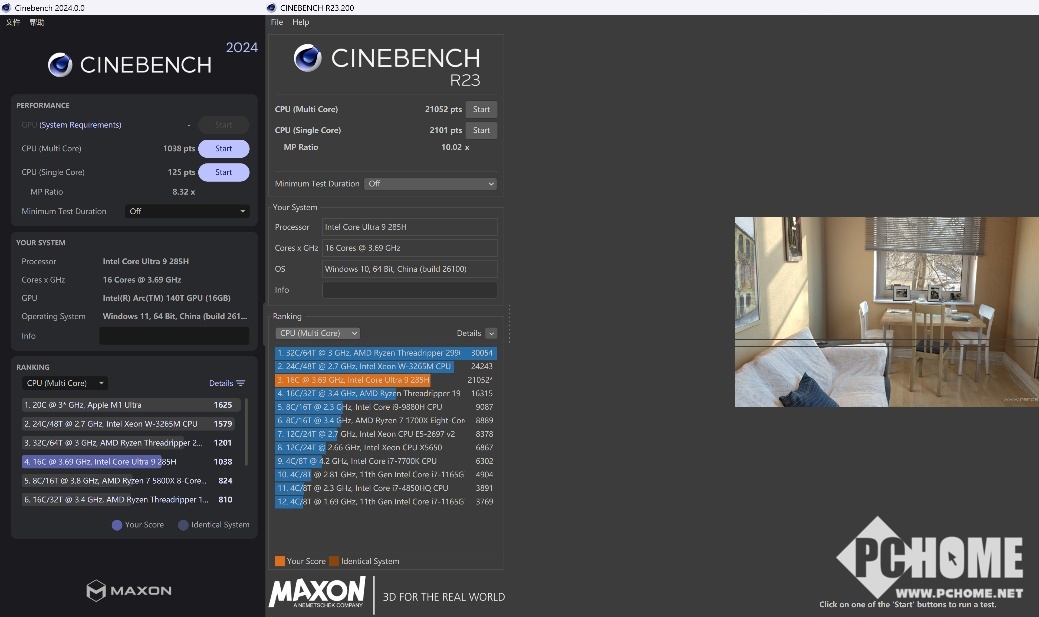The image size is (1039, 617).
Task: Click the Maxon hexagon logo in Cinebench 2024
Action: 96,590
